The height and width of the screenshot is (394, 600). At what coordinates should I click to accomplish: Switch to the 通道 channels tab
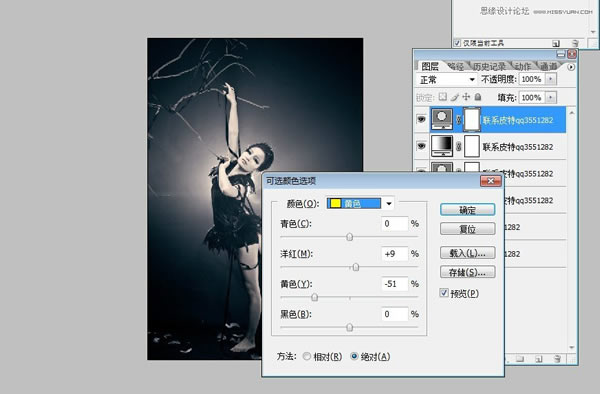(x=548, y=67)
